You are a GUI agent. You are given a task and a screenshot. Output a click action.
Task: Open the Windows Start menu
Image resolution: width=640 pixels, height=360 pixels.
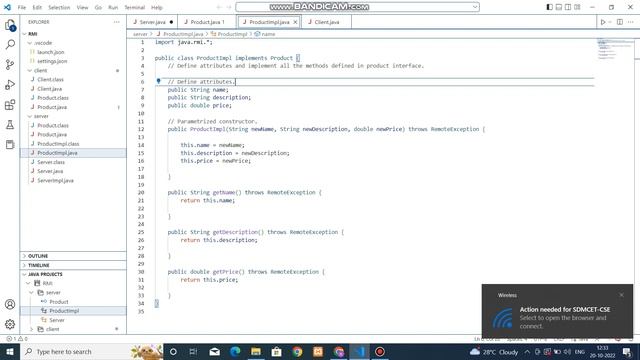(10, 351)
